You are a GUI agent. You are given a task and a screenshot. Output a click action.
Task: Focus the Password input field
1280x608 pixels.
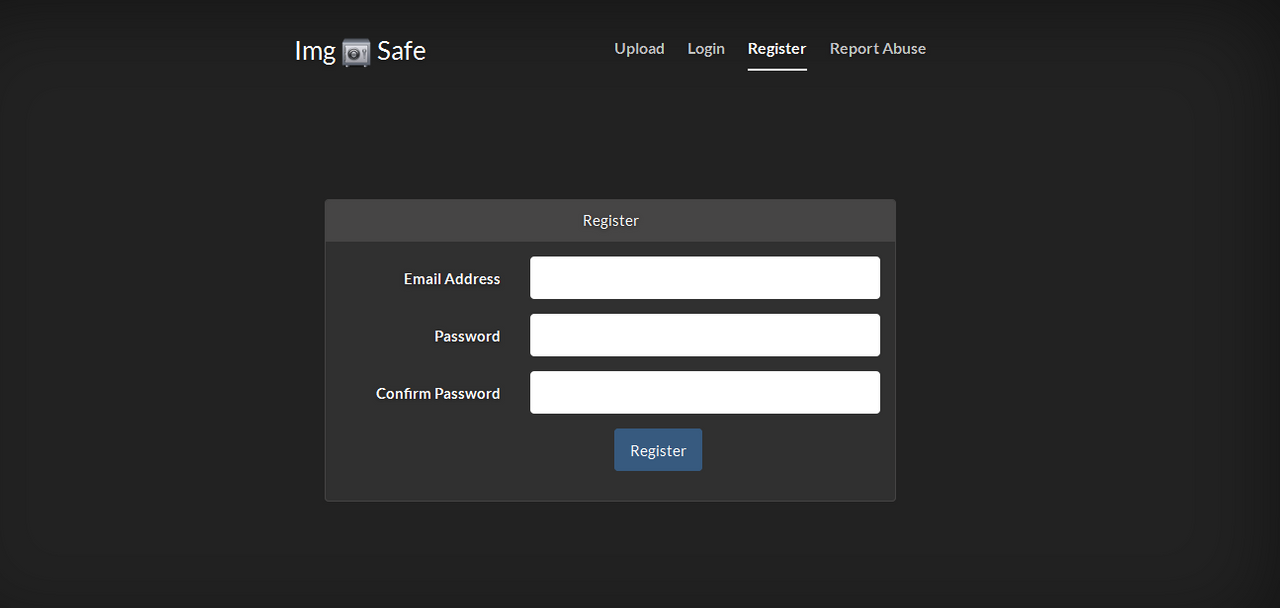(x=705, y=335)
